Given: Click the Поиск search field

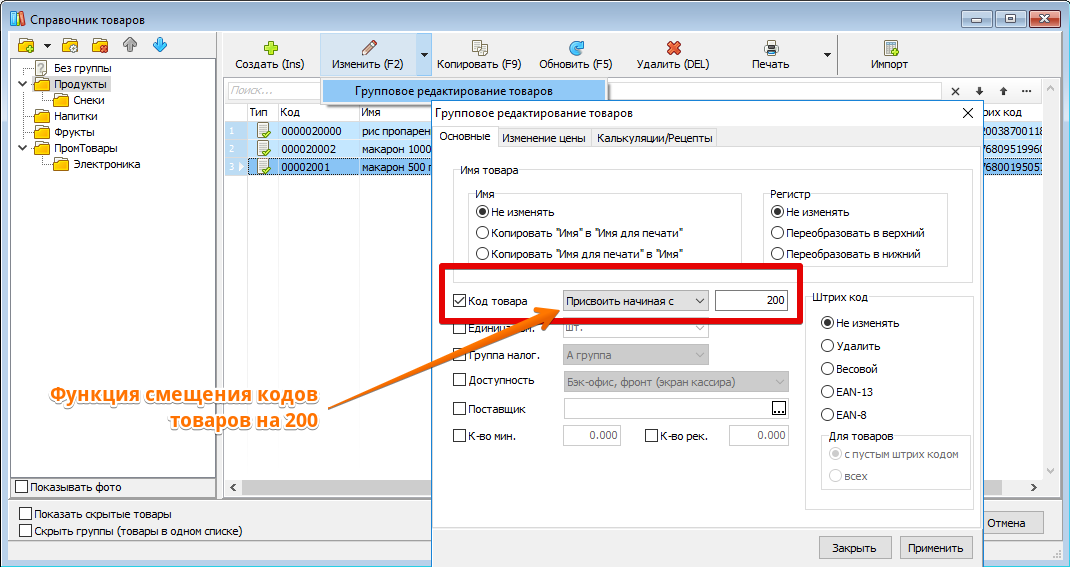Looking at the screenshot, I should coord(273,90).
